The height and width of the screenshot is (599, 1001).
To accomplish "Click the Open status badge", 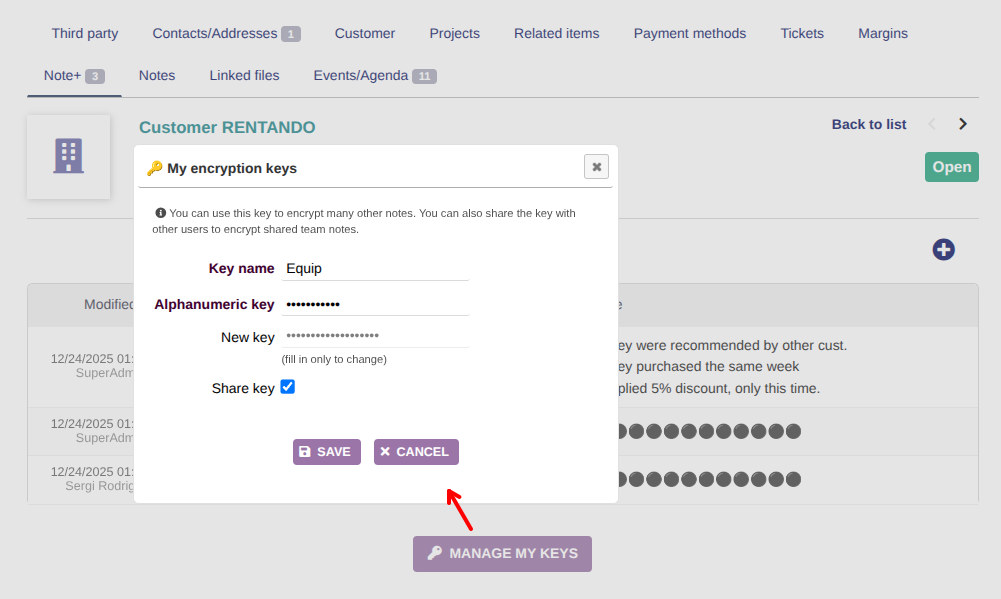I will pos(951,167).
